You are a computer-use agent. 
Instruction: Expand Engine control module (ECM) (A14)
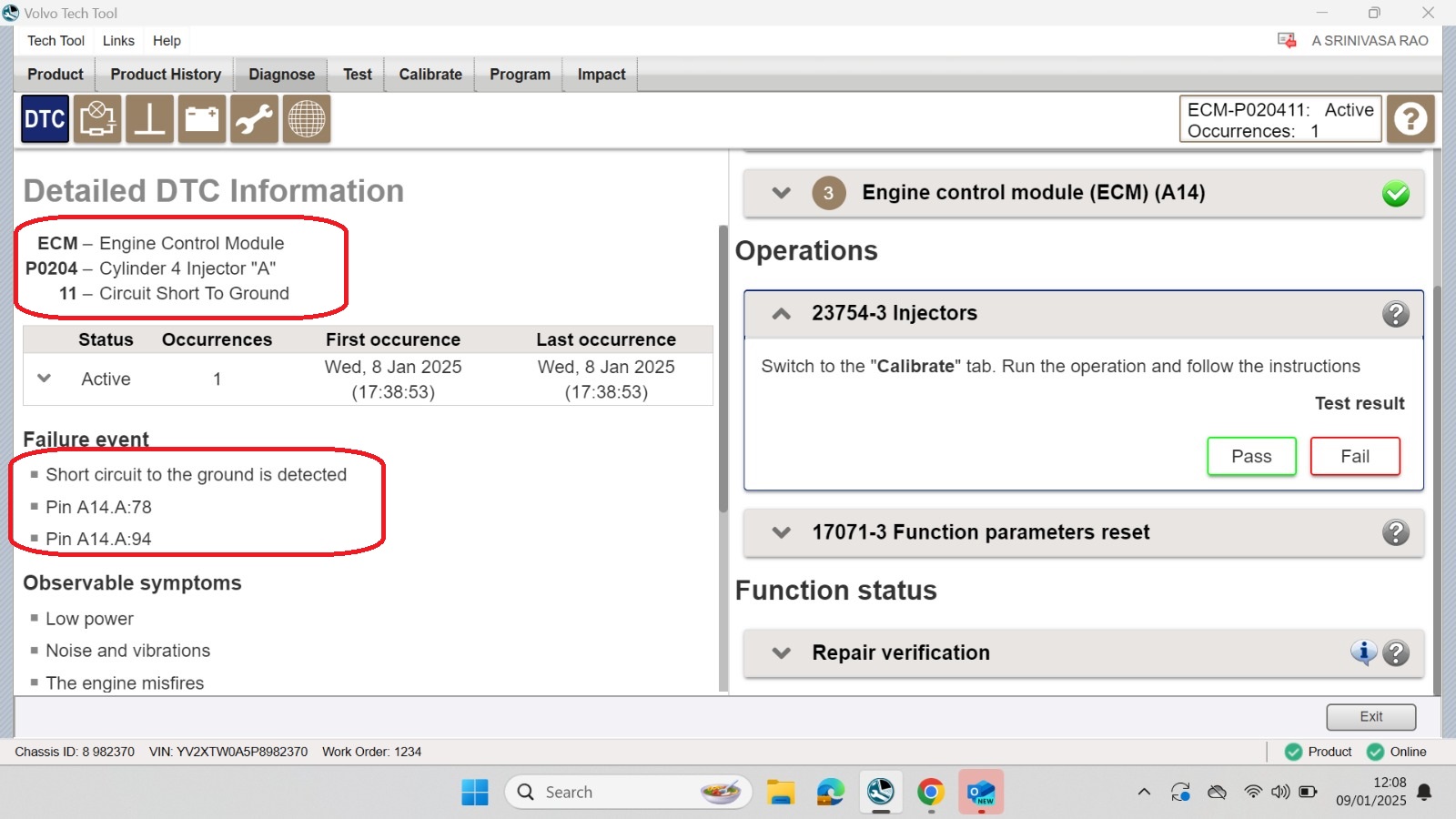(781, 193)
